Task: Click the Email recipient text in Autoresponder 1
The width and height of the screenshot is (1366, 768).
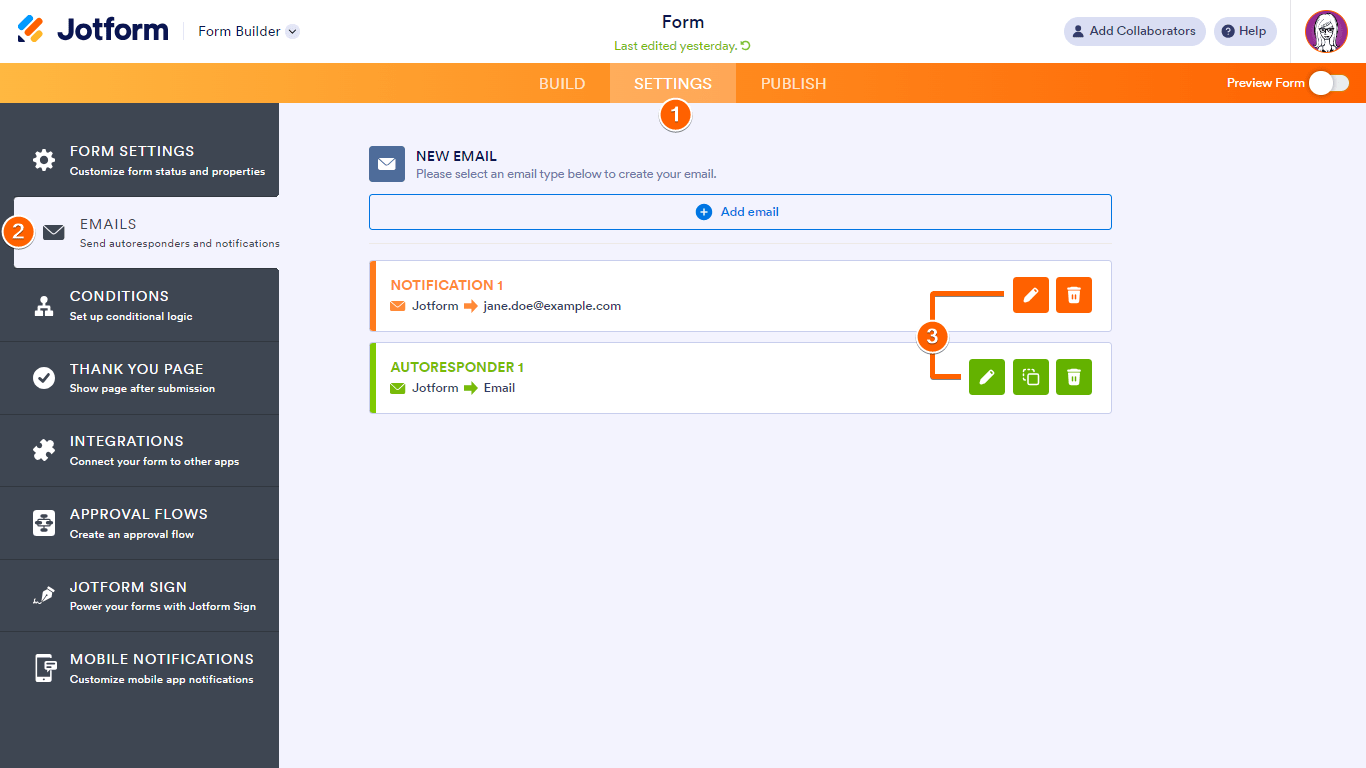Action: point(499,388)
